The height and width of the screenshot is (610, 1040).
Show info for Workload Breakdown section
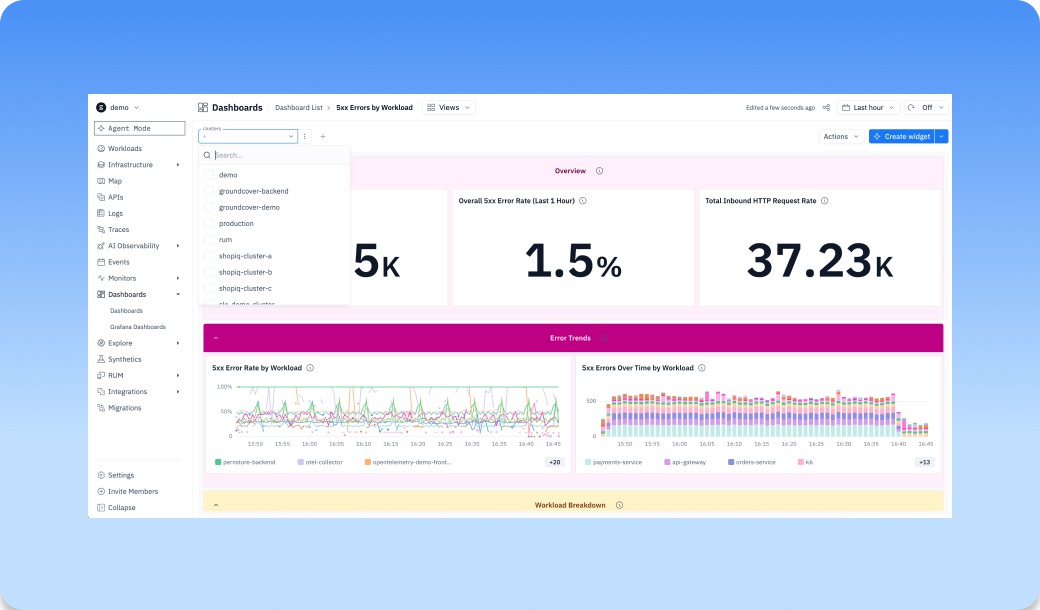619,505
